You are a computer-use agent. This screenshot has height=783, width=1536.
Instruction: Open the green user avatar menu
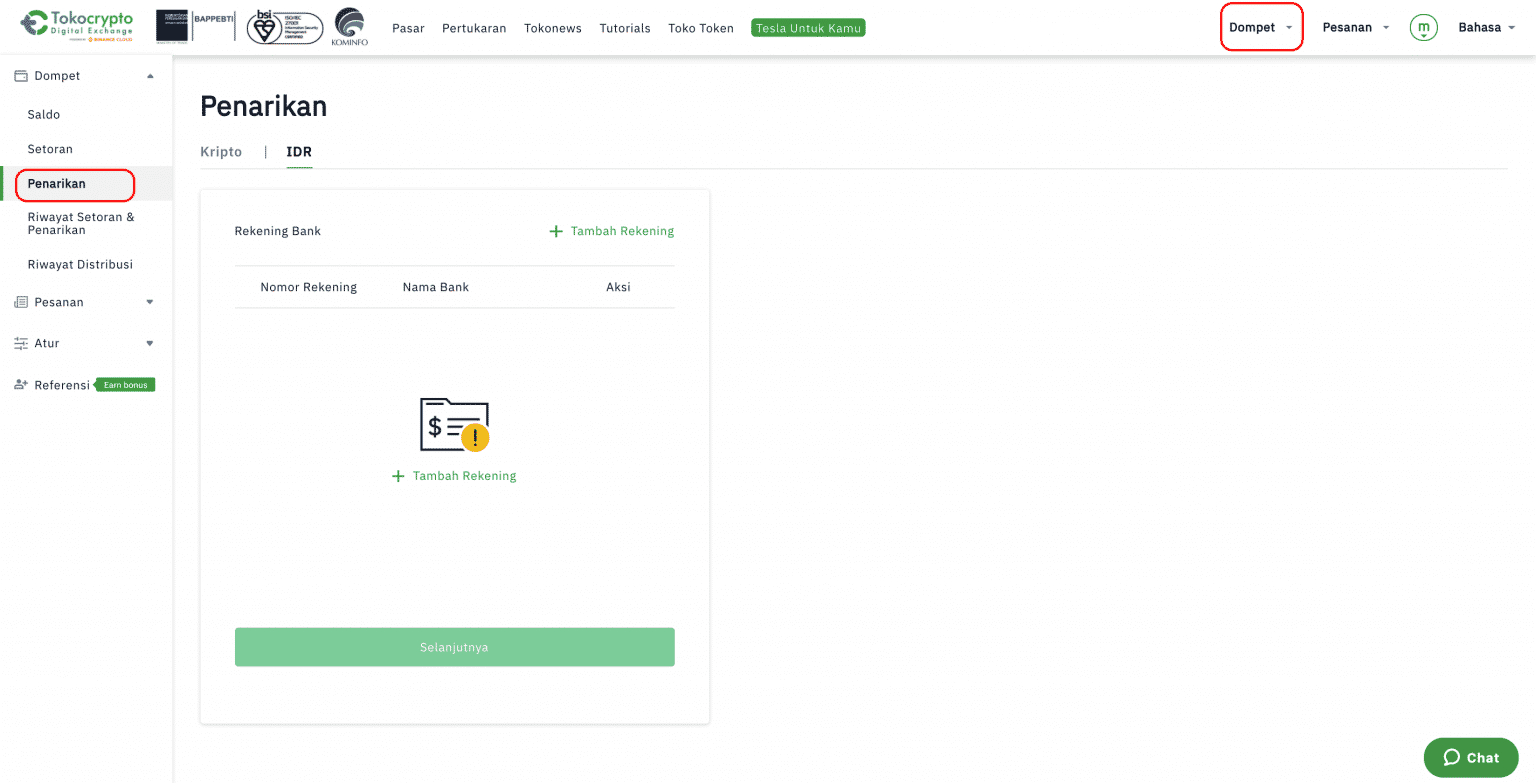pyautogui.click(x=1423, y=28)
